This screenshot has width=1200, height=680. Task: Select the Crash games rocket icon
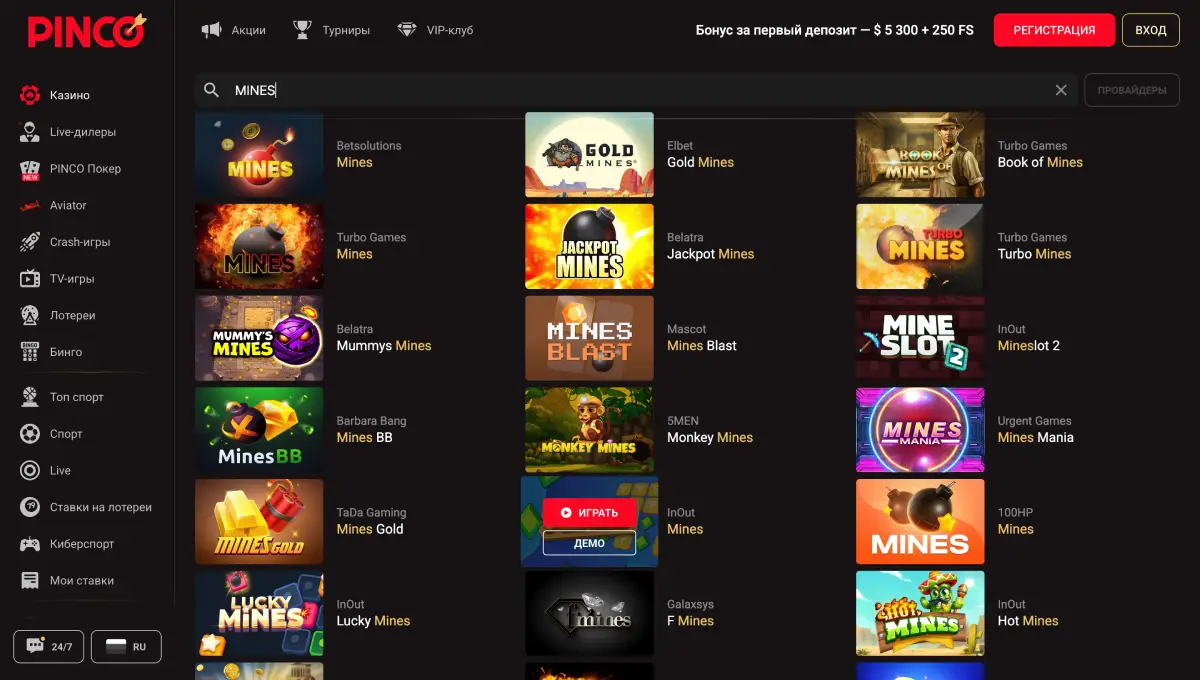tap(30, 242)
